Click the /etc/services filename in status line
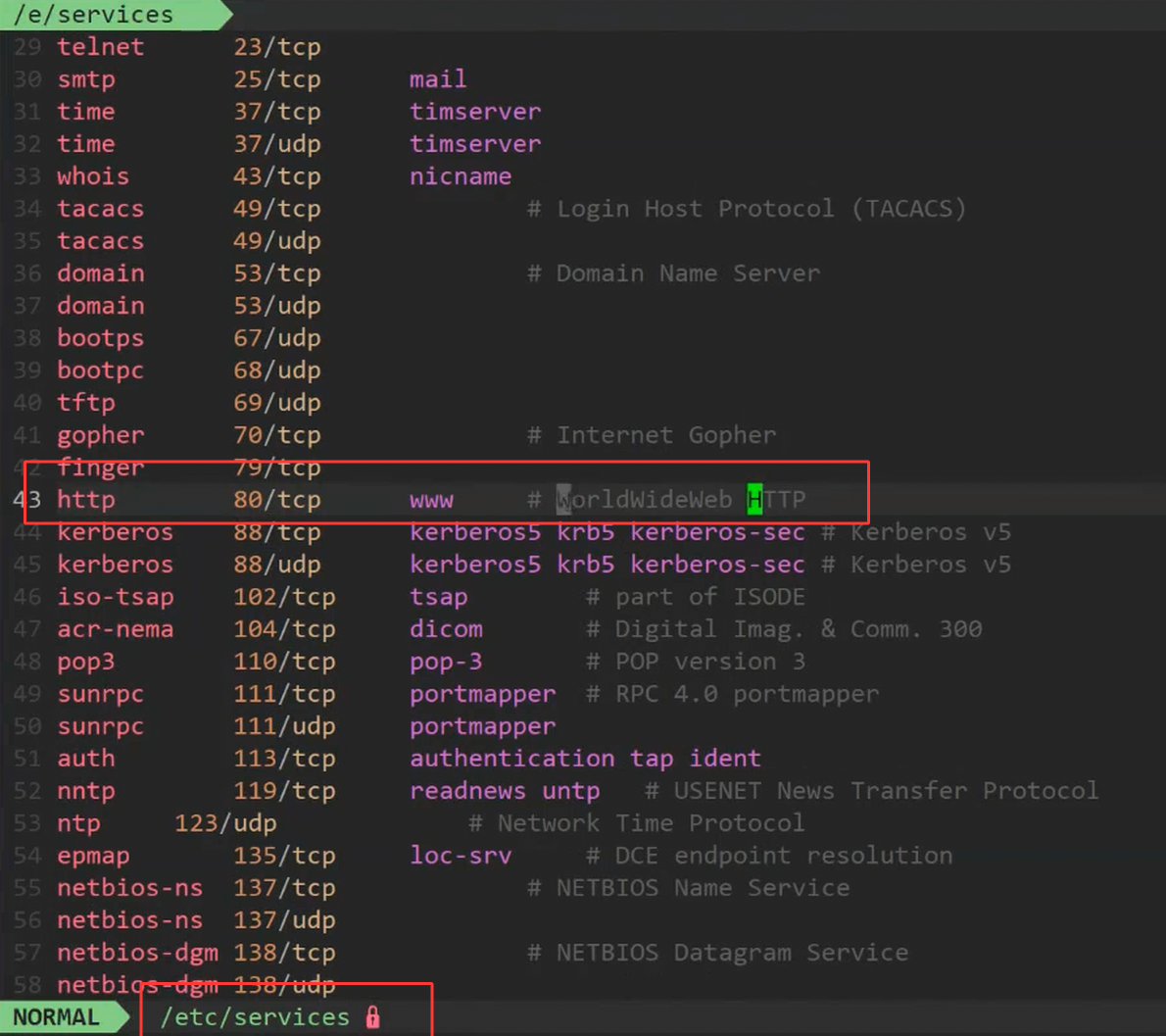 [x=255, y=1016]
